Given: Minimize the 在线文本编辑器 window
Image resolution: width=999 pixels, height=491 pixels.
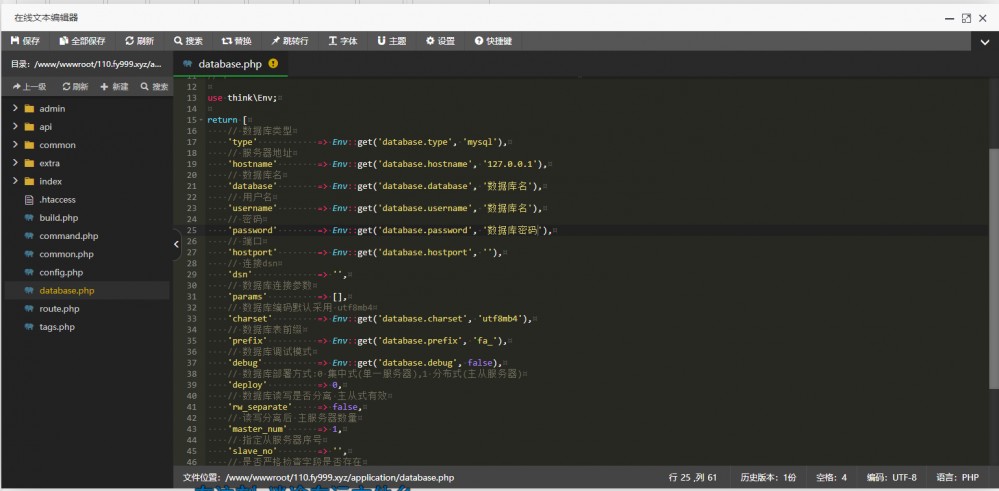Looking at the screenshot, I should (950, 18).
